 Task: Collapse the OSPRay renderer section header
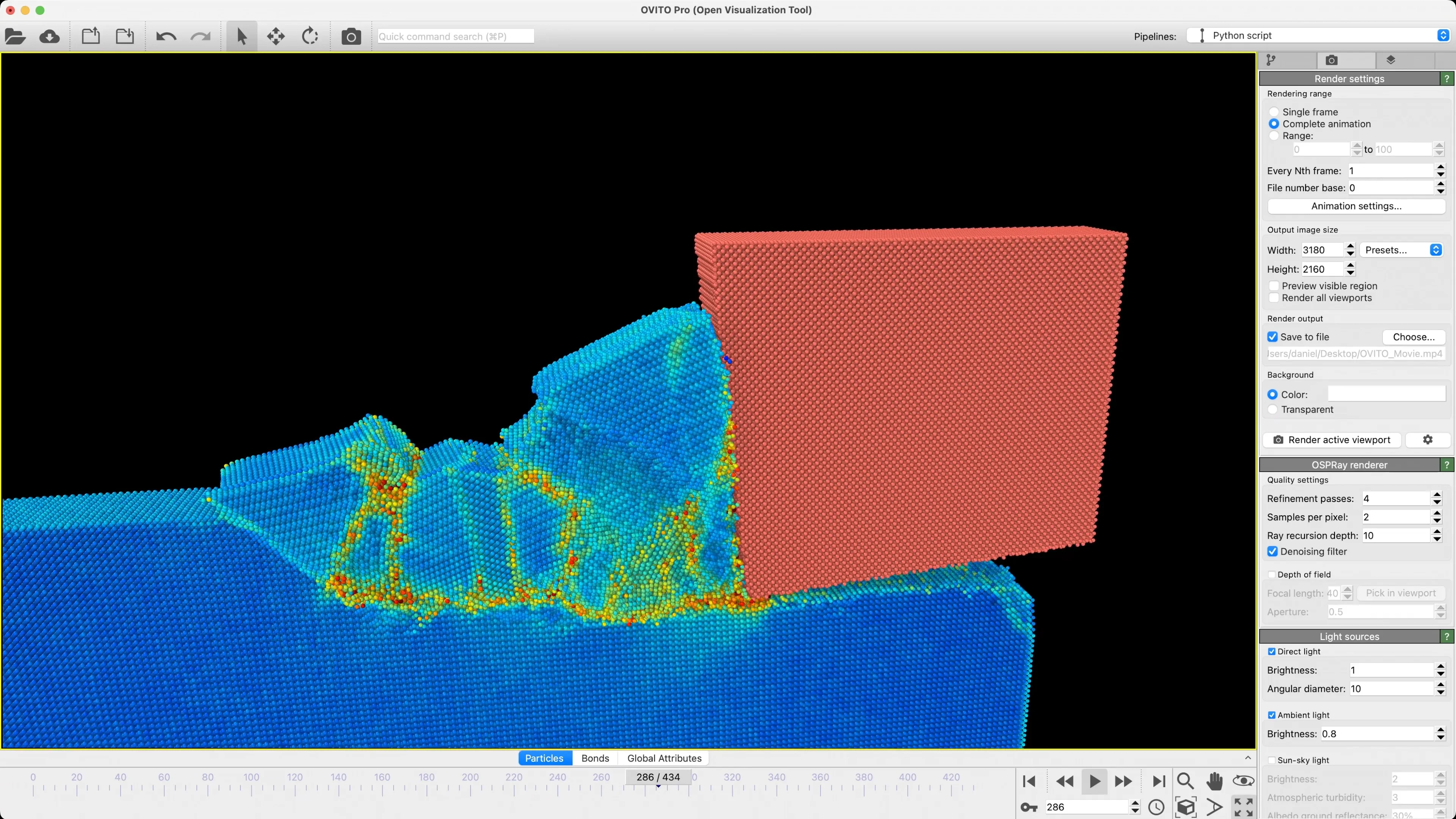(x=1350, y=464)
